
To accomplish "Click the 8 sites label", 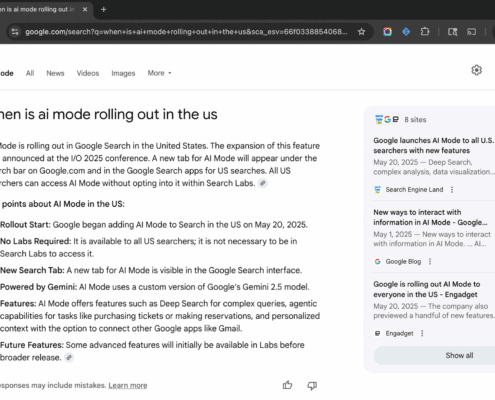I will pos(415,119).
